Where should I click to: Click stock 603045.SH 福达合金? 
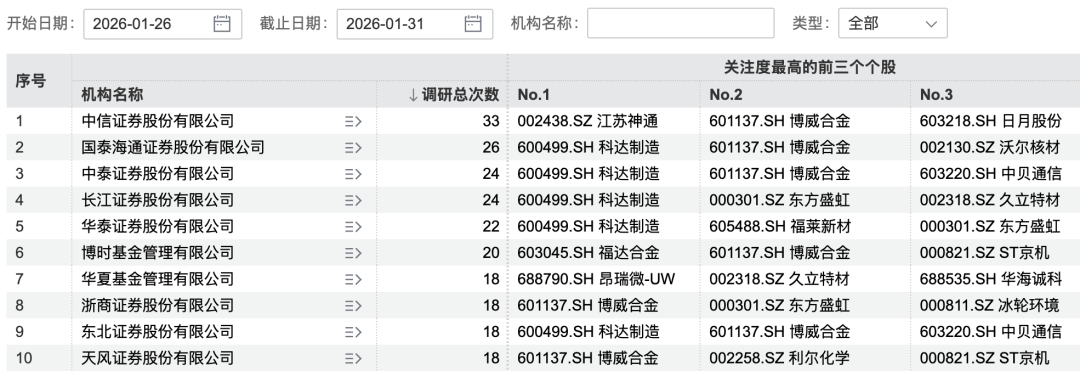point(588,253)
